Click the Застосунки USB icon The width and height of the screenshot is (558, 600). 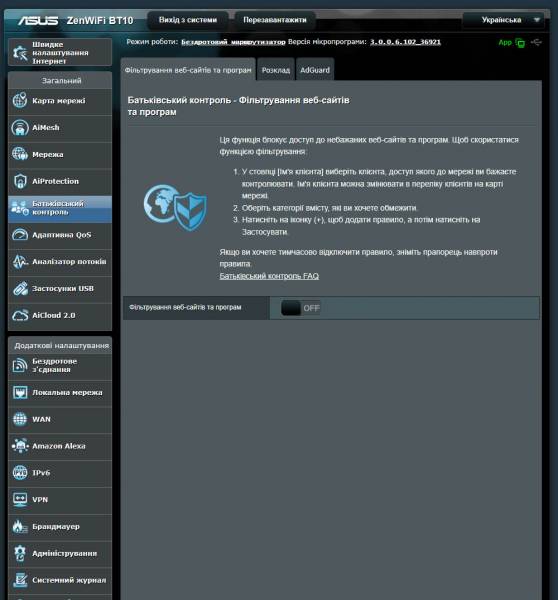pos(20,289)
